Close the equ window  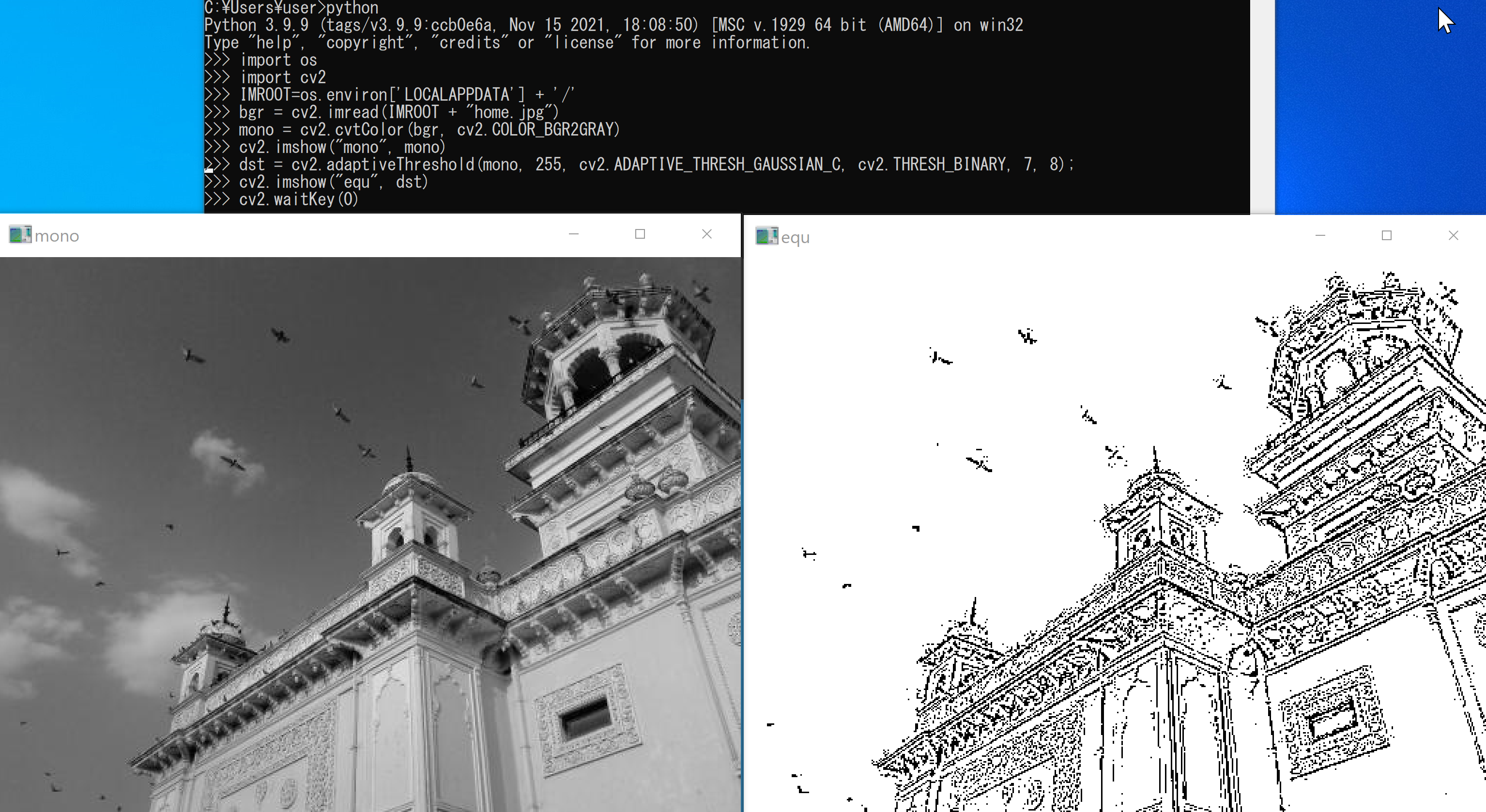1453,235
